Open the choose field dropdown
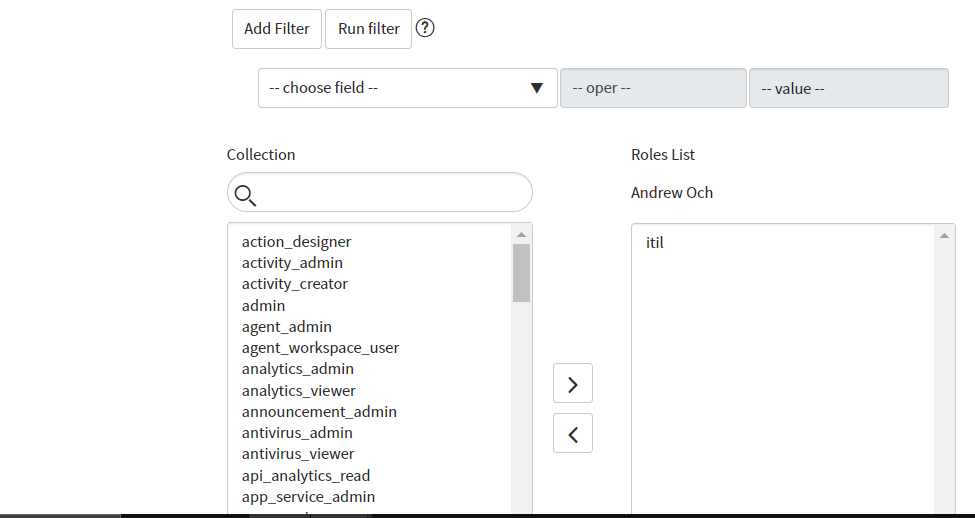The image size is (975, 518). coord(408,88)
